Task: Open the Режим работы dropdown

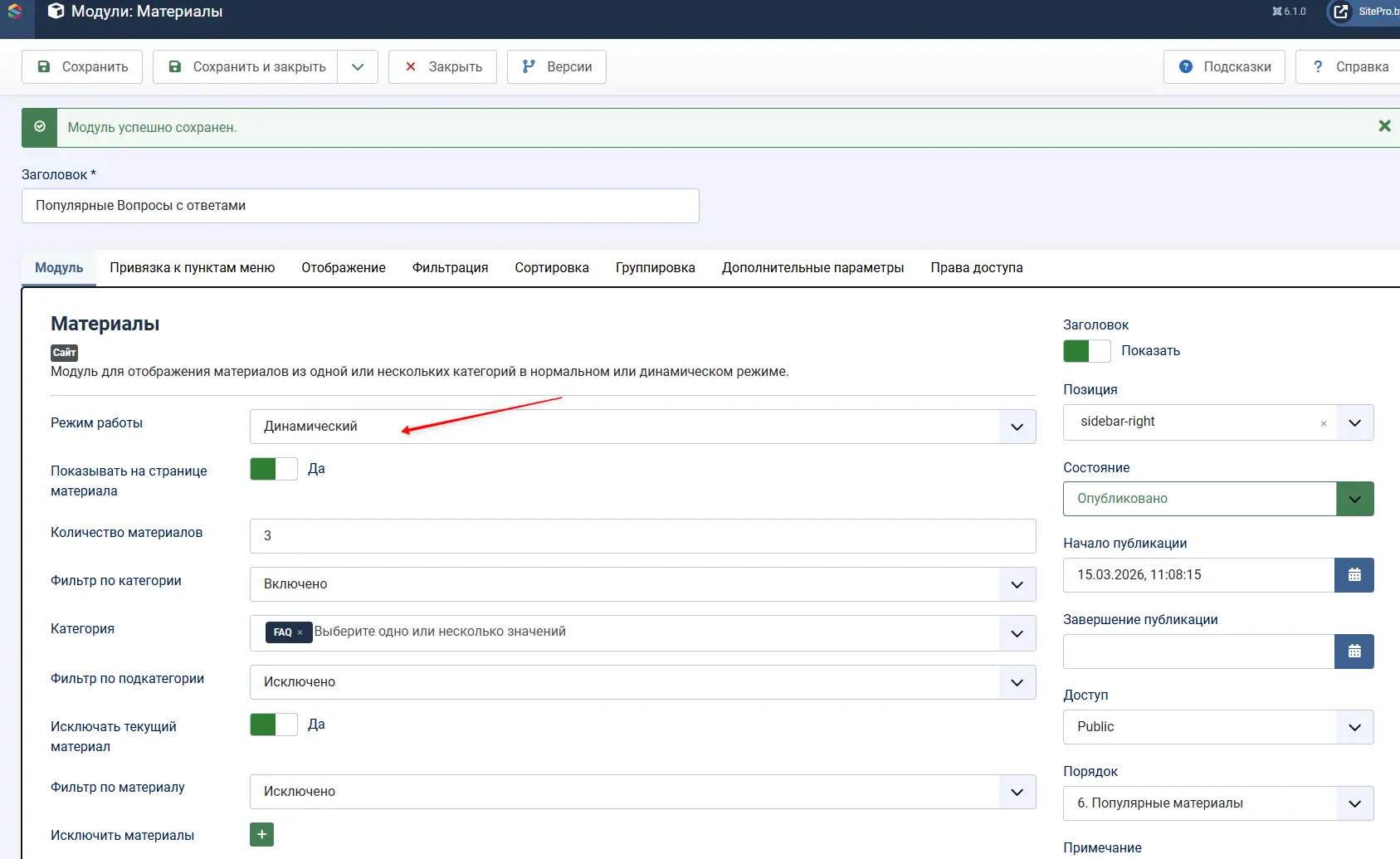Action: click(x=642, y=427)
